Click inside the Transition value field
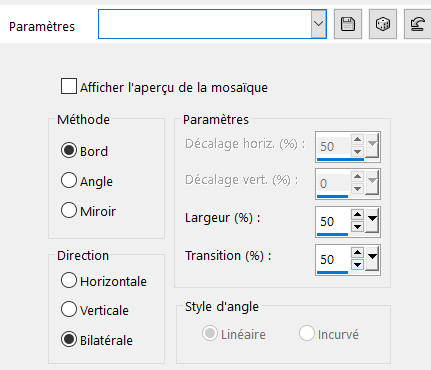Screen dimensions: 431x370 pyautogui.click(x=333, y=259)
